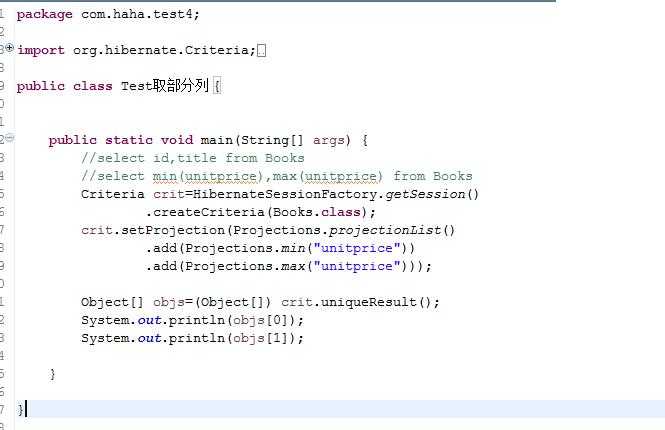
Task: Click 'HibernateSessionFactory' class reference
Action: click(x=285, y=194)
